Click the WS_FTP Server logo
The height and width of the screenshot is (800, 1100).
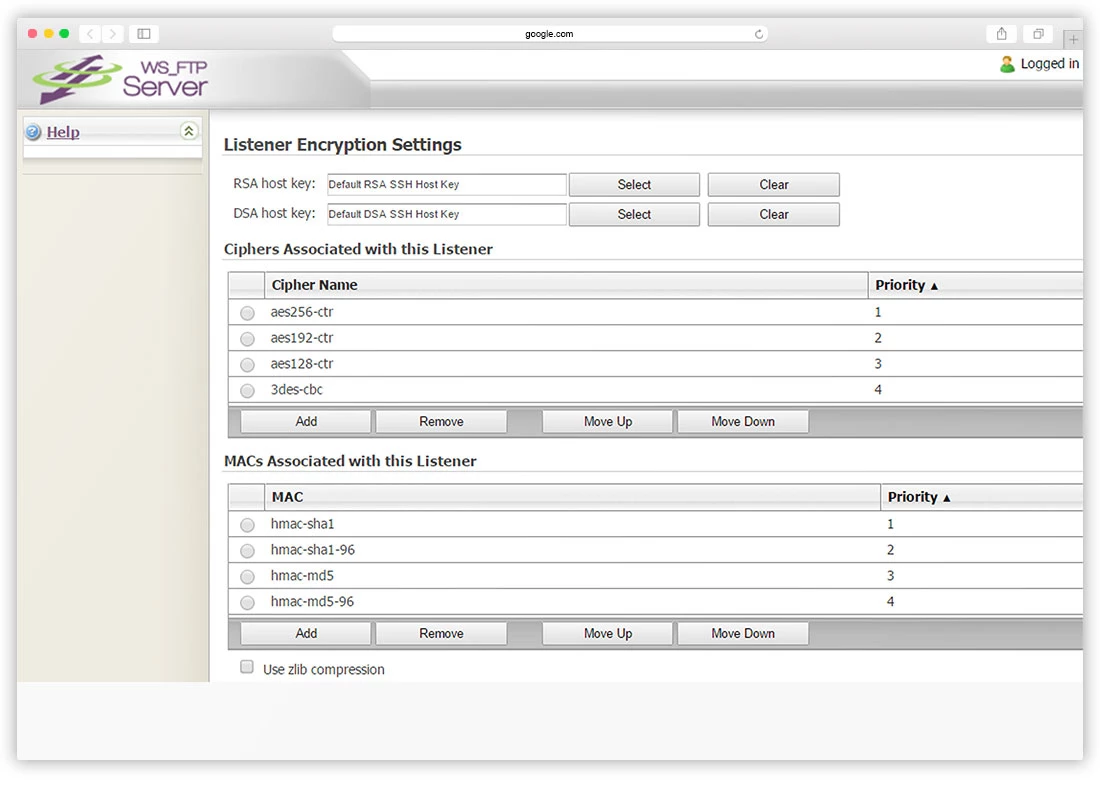click(x=120, y=80)
